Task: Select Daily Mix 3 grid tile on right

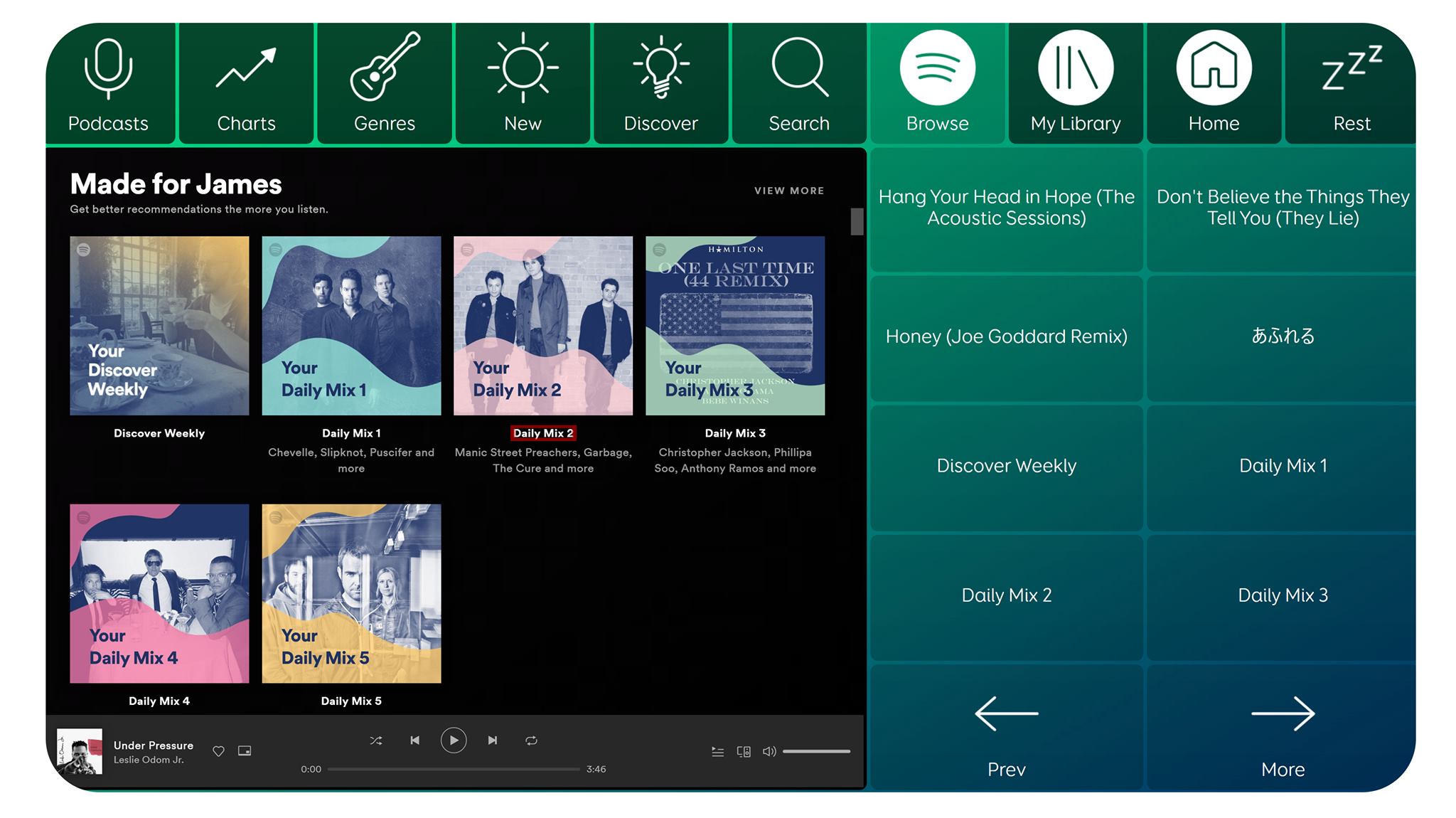Action: point(1282,596)
